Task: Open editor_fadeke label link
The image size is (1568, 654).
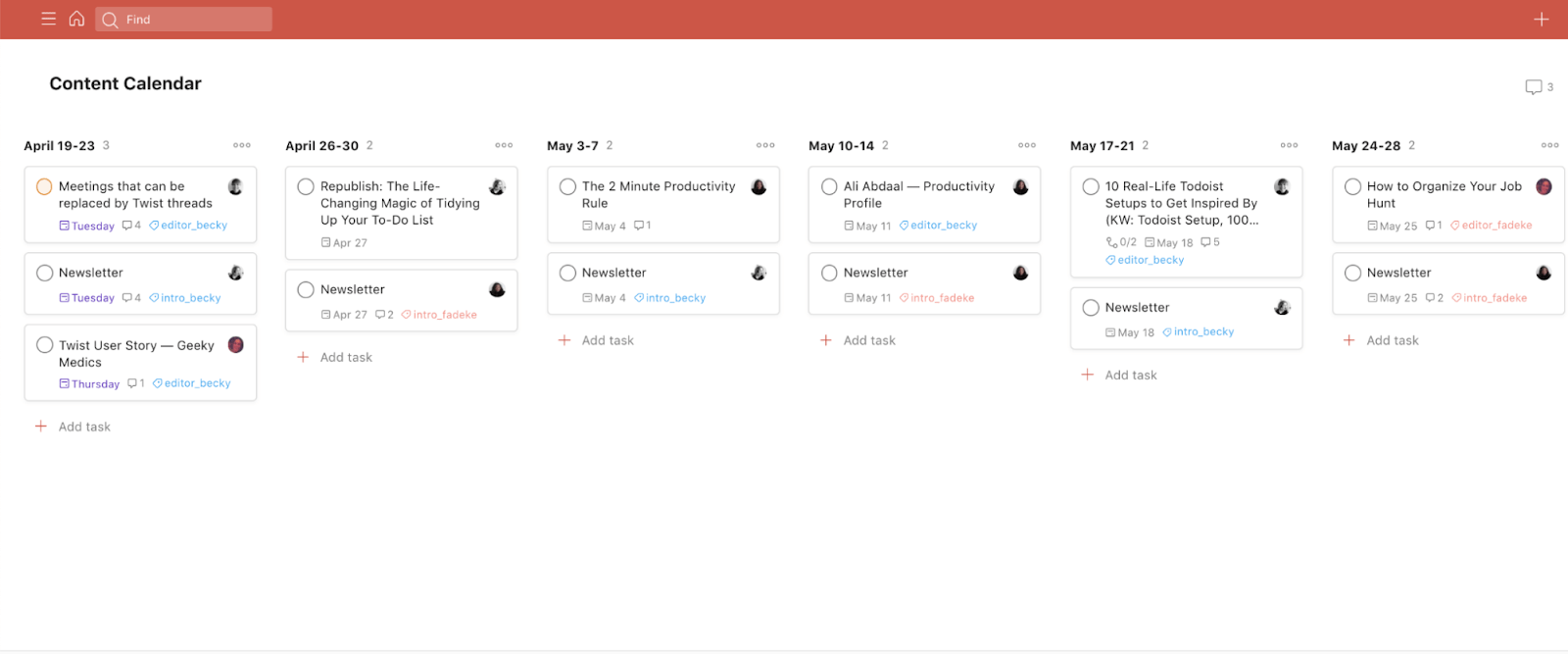Action: (1492, 226)
